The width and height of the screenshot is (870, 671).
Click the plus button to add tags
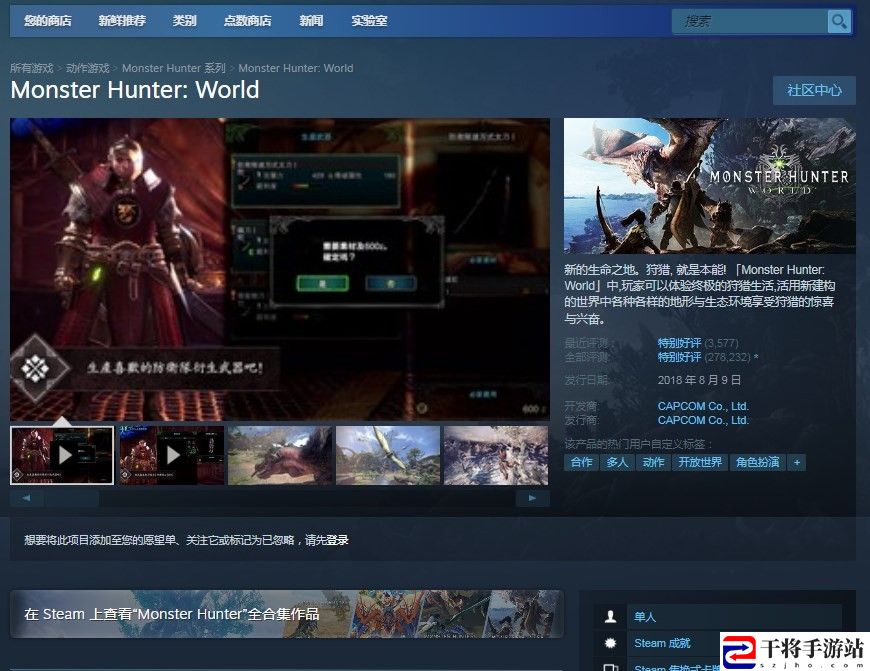click(797, 462)
